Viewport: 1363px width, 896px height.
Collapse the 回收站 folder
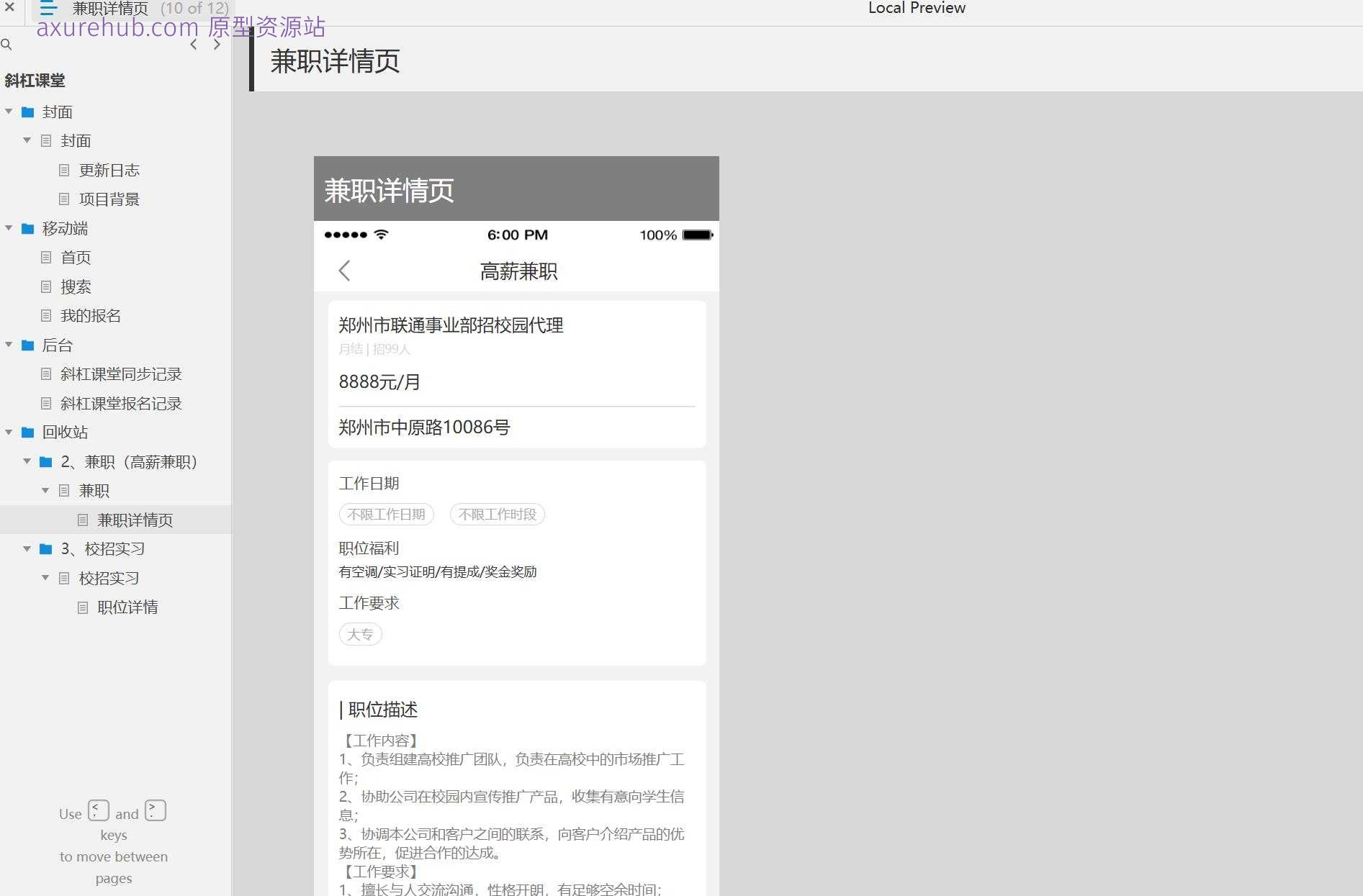click(9, 432)
